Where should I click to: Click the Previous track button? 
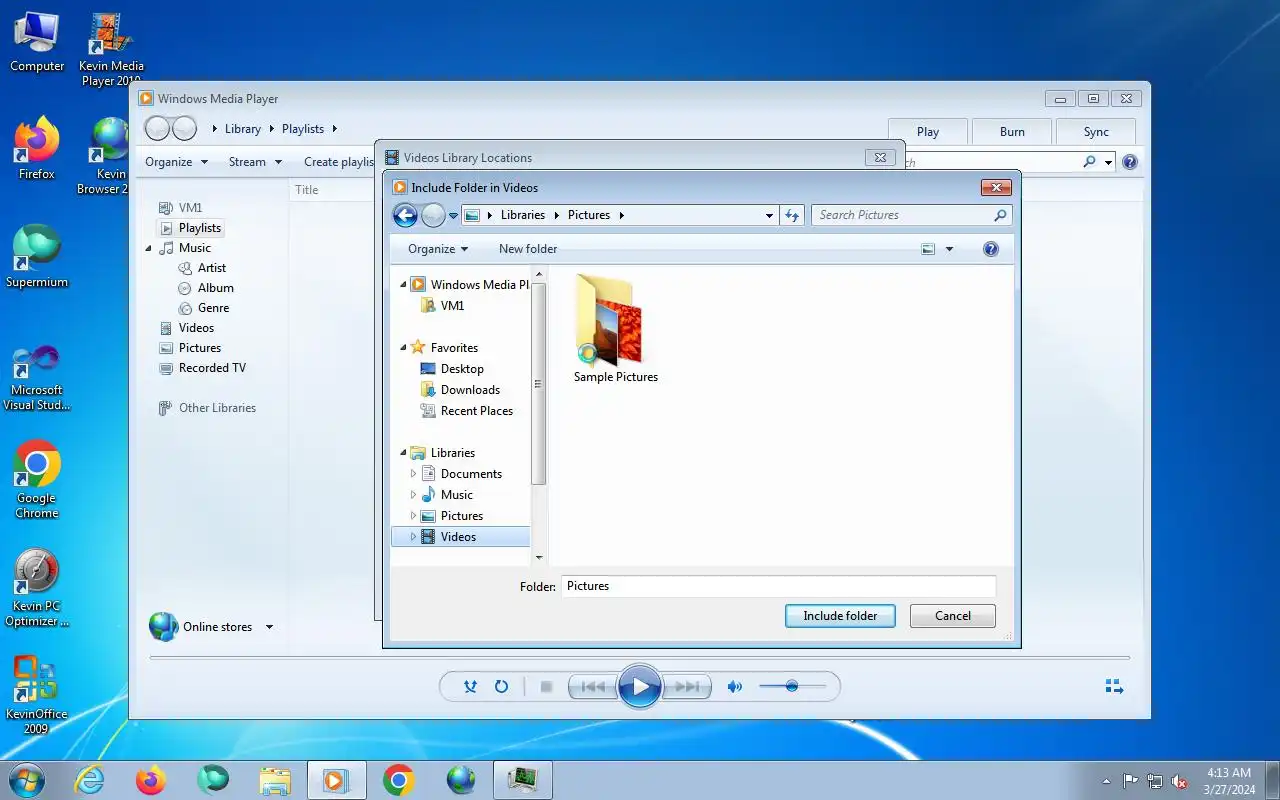click(x=592, y=687)
